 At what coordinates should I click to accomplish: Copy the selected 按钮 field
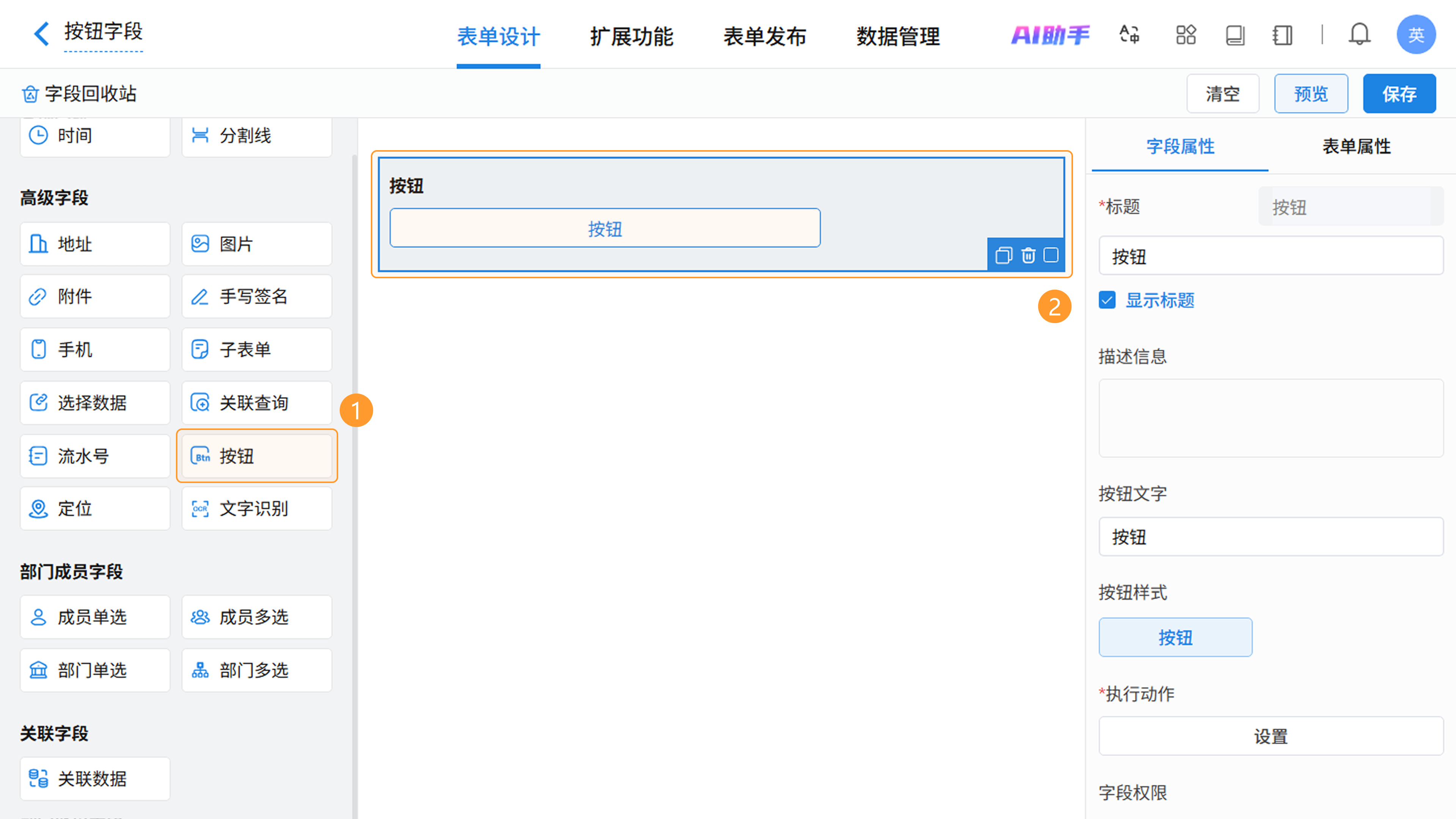pyautogui.click(x=1003, y=256)
